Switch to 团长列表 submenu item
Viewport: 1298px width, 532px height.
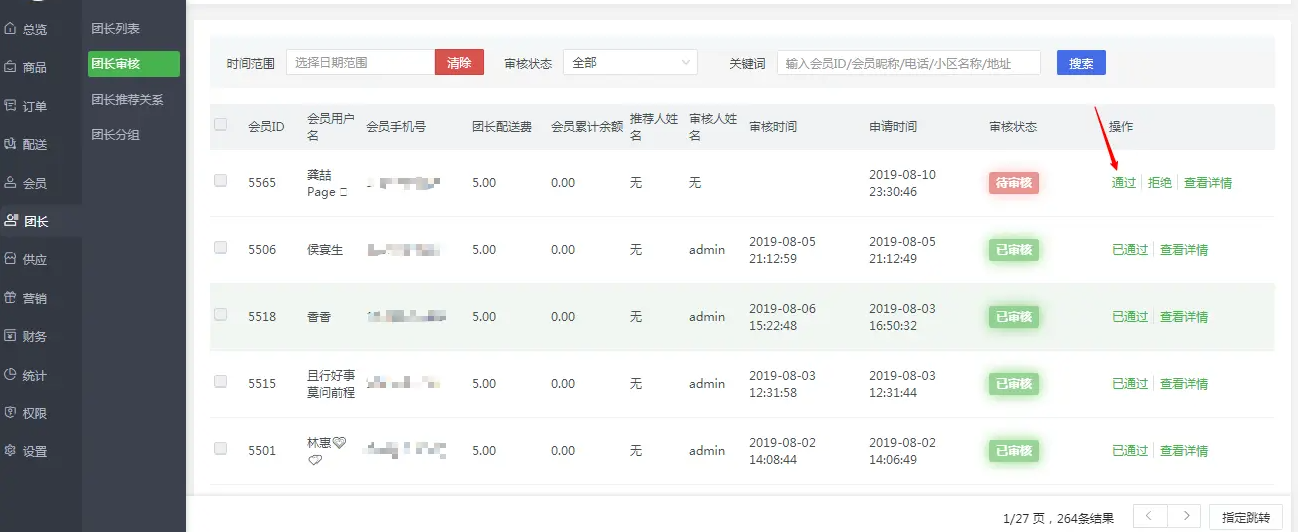[x=115, y=29]
